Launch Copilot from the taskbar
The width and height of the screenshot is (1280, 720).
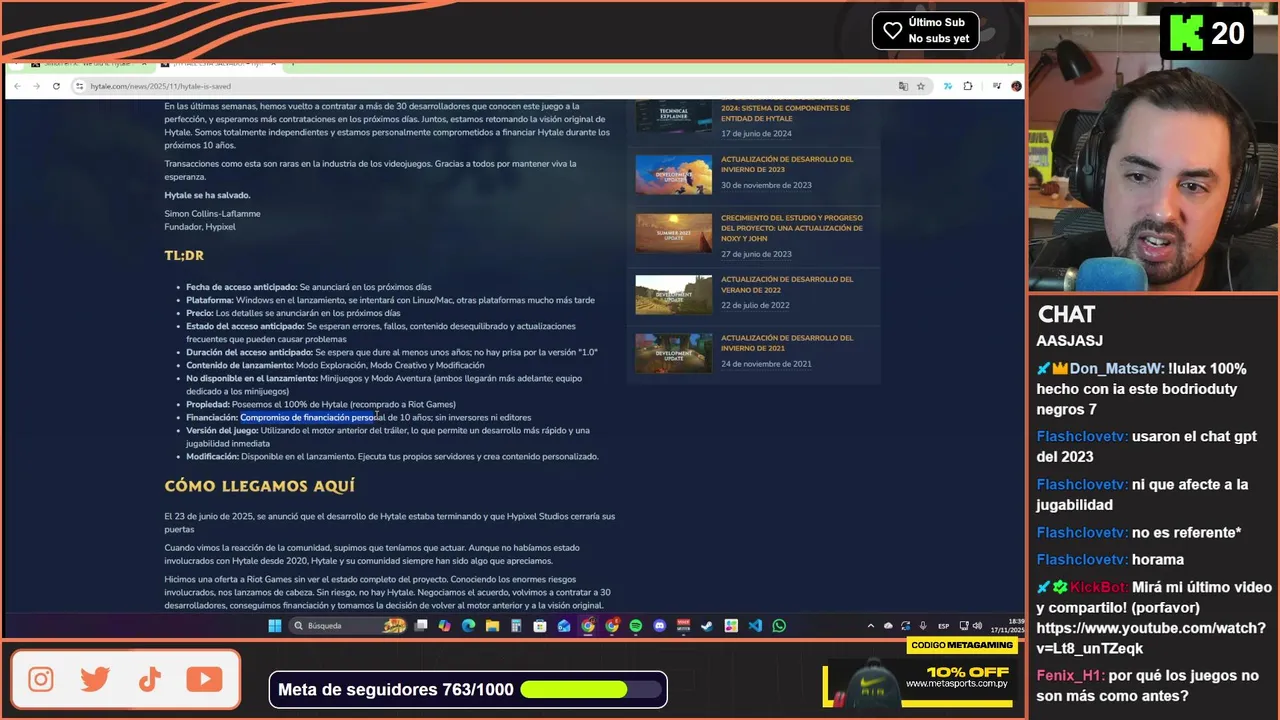[x=444, y=626]
